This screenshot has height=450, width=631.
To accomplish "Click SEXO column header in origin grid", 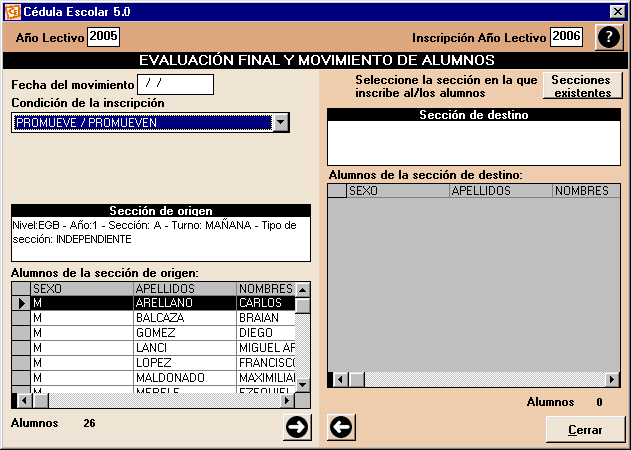I will [82, 289].
